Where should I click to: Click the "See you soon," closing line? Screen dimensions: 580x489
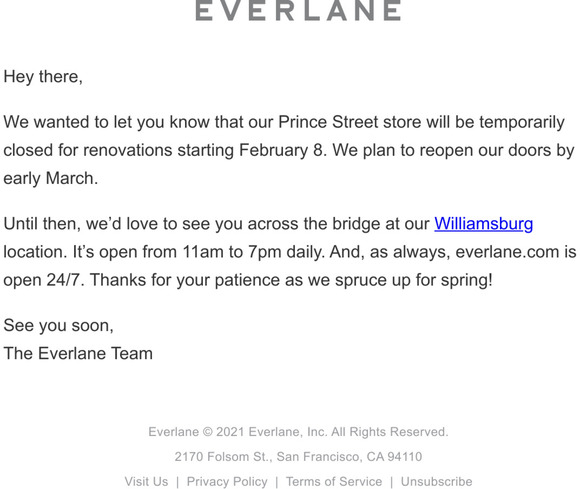[x=58, y=326]
